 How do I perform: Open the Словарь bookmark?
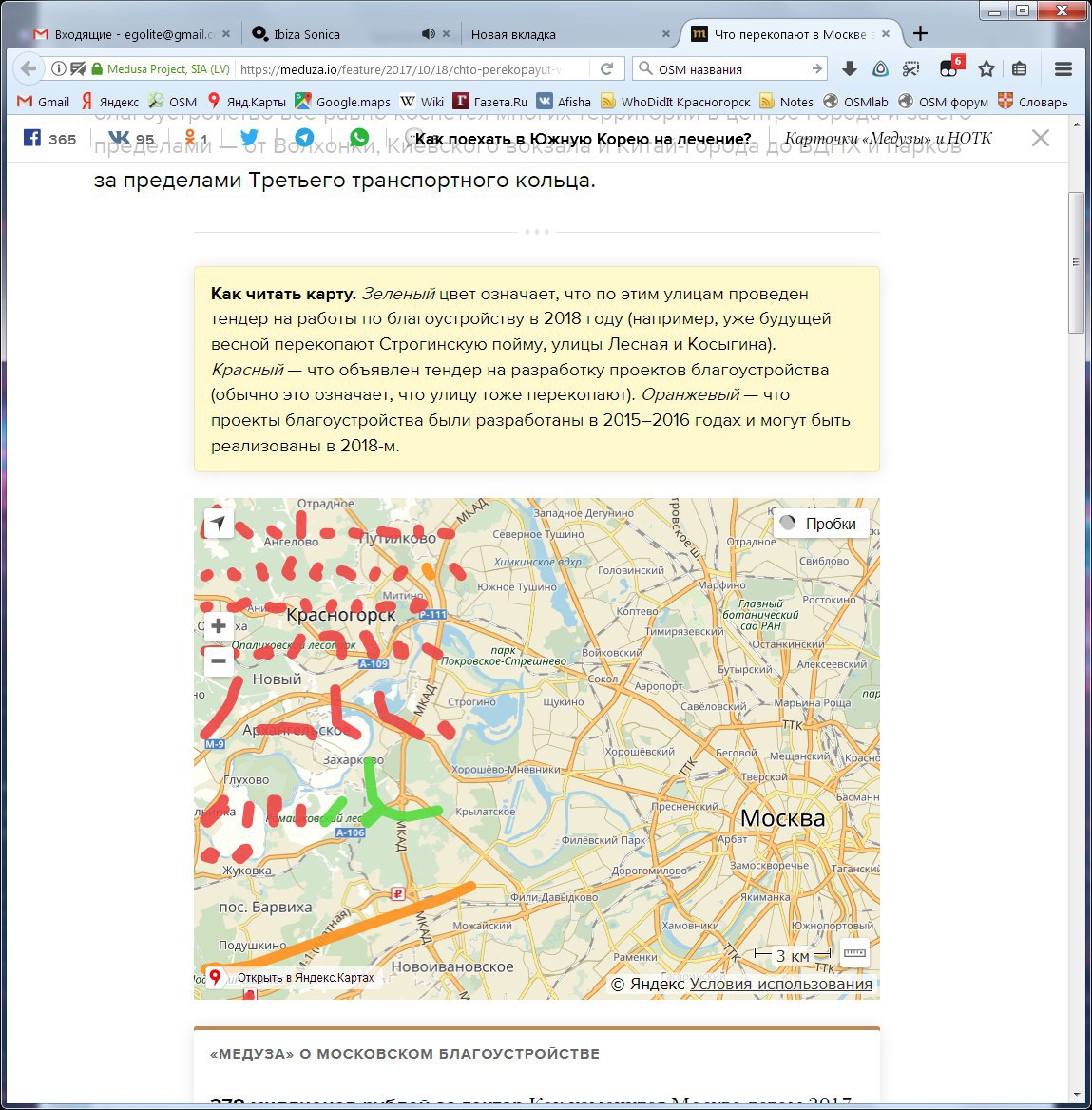coord(1032,102)
